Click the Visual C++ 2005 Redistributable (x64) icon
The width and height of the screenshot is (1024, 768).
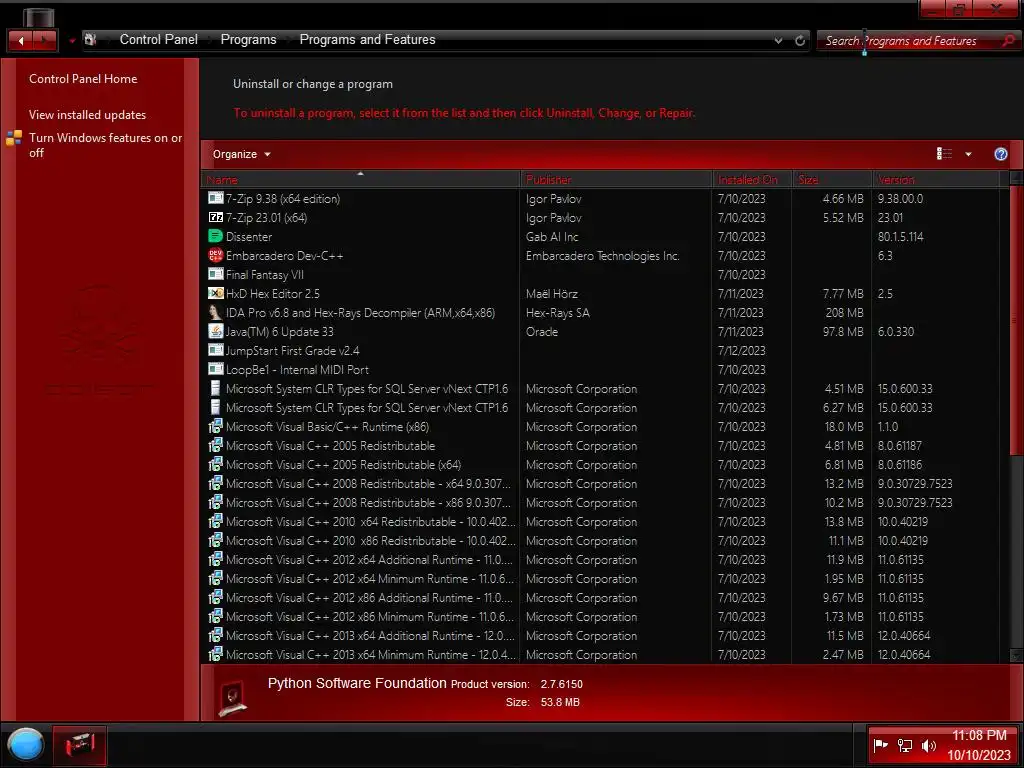pos(216,464)
